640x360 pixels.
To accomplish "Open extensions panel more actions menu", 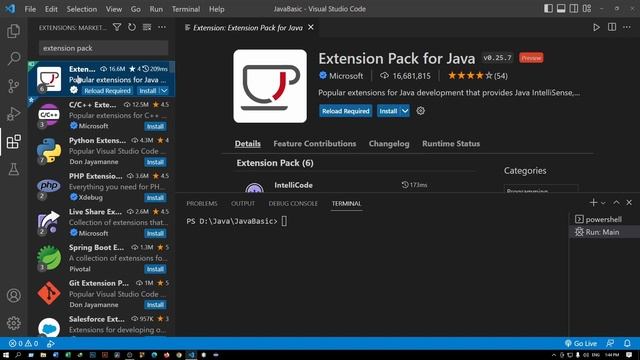I will [x=162, y=27].
